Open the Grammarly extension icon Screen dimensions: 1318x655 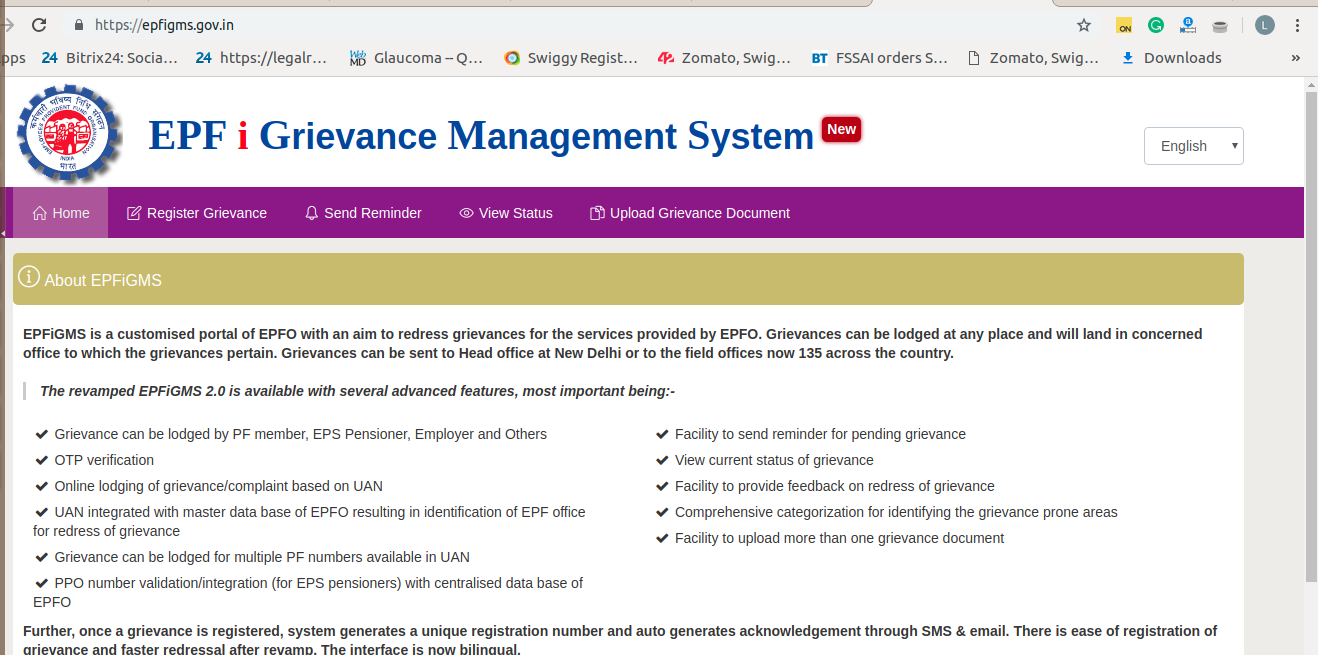click(x=1155, y=25)
